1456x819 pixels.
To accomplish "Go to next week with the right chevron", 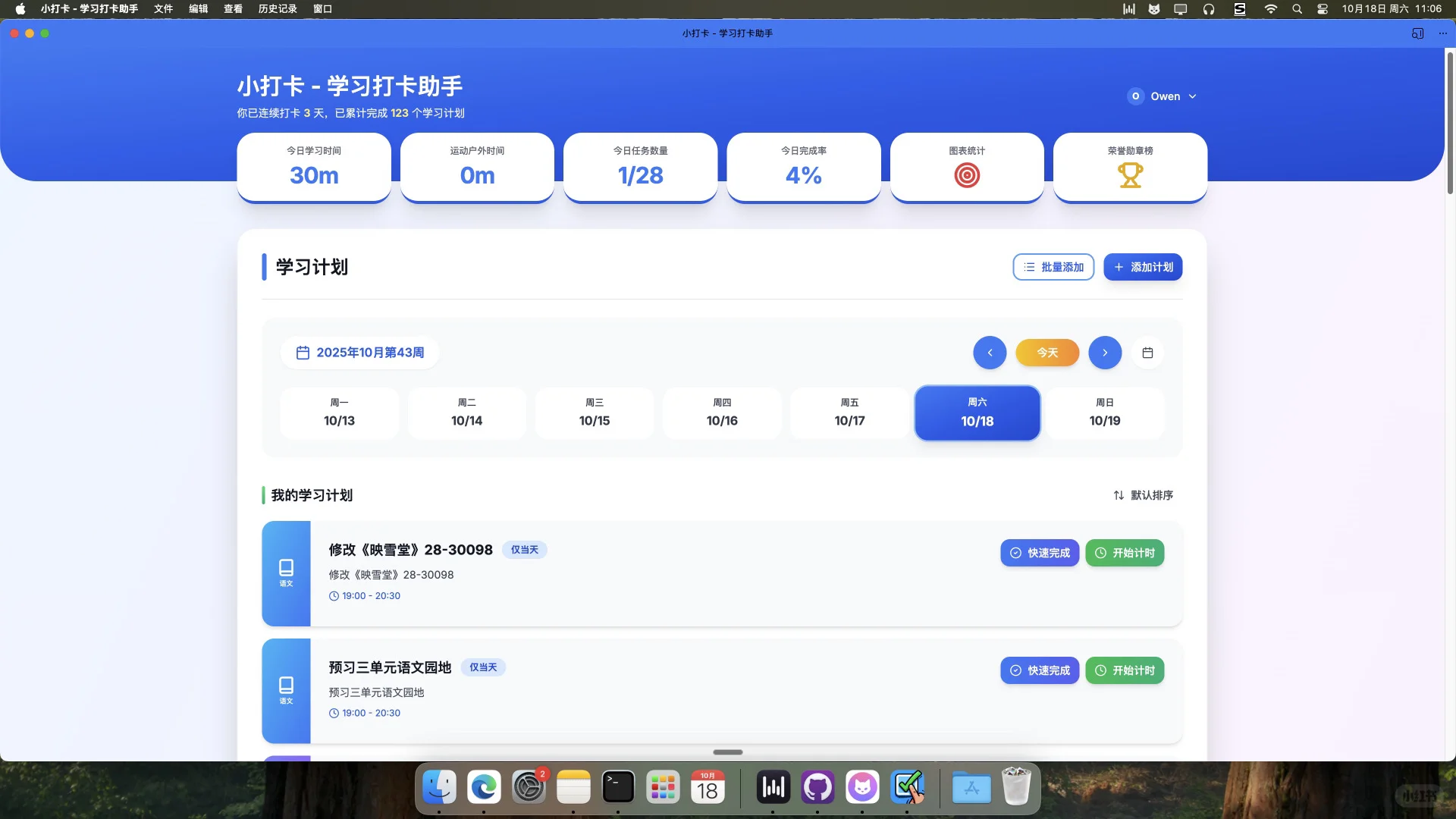I will point(1105,352).
